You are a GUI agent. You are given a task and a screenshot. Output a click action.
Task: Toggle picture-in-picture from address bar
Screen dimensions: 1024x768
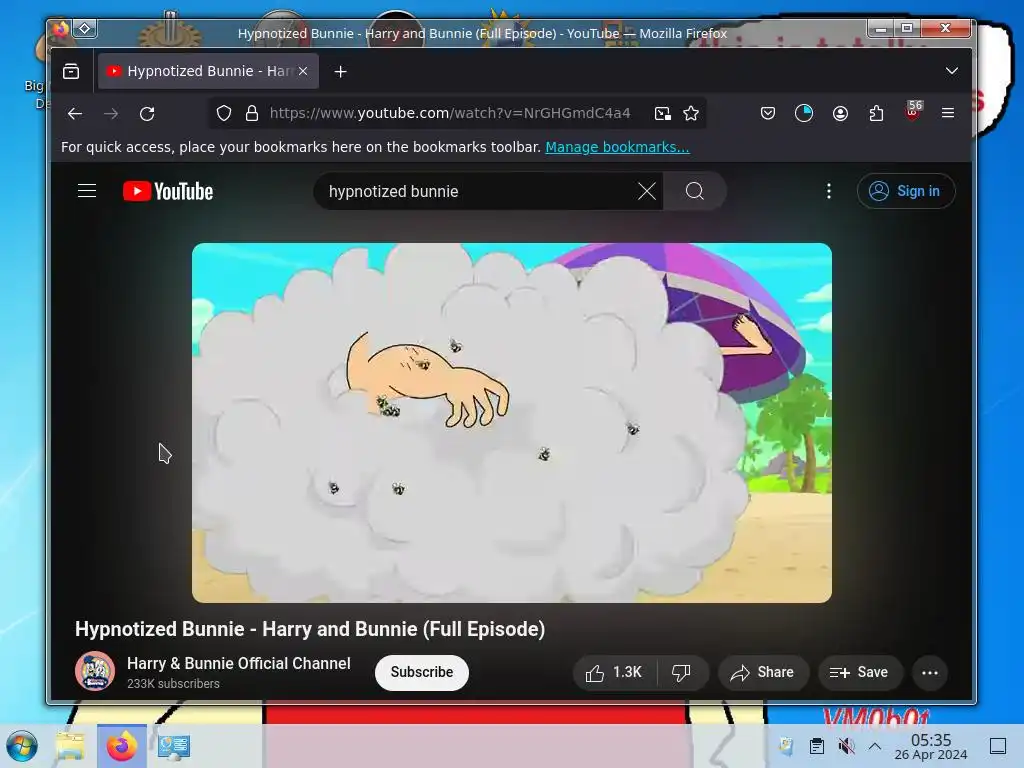pos(663,114)
